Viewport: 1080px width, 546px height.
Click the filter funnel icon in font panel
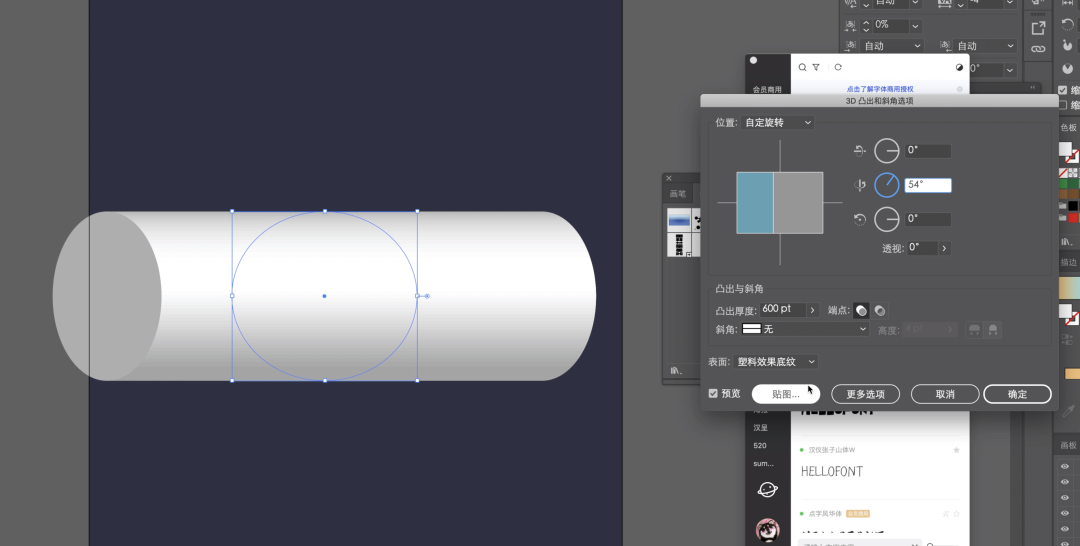pos(816,67)
